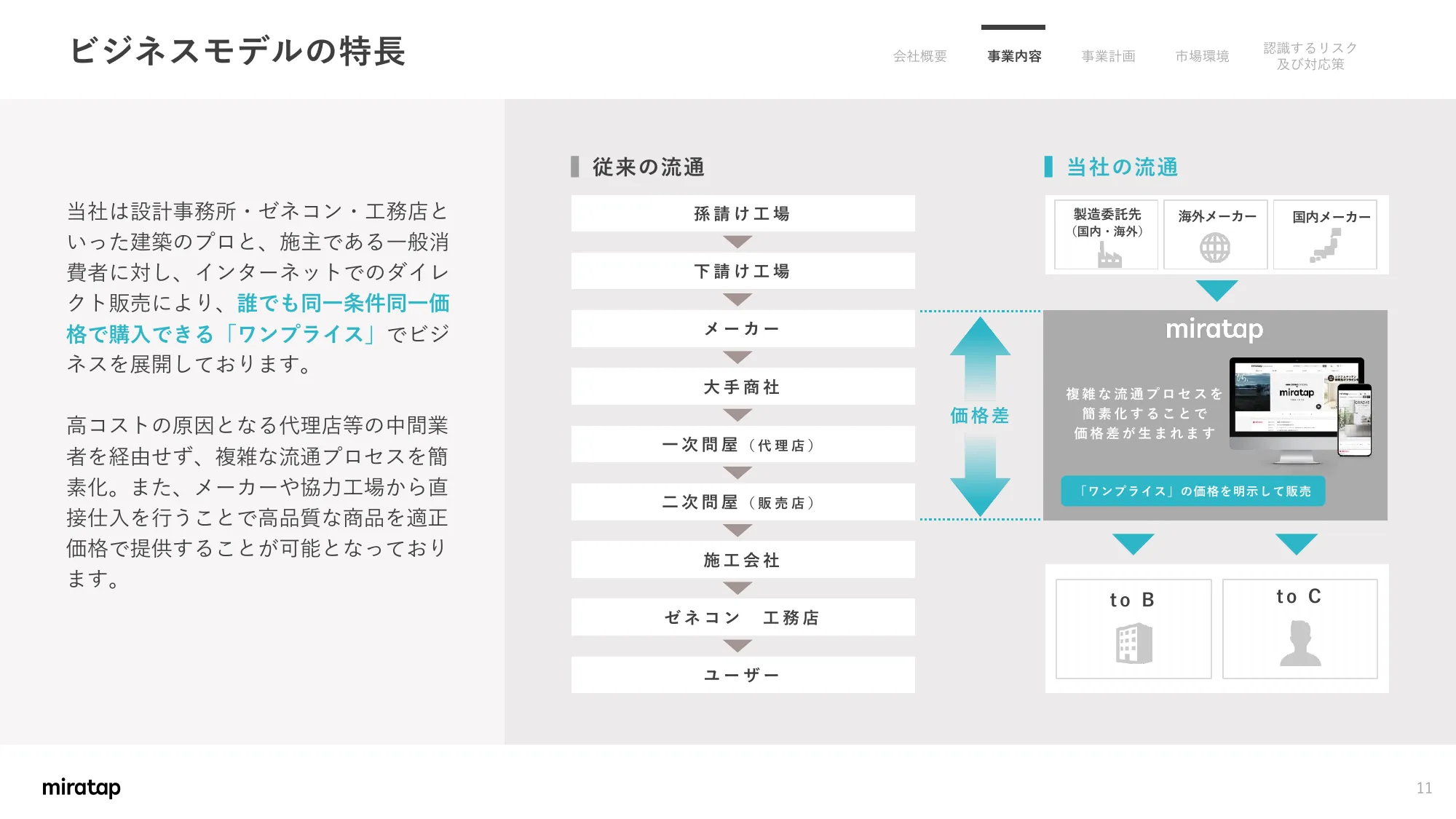Image resolution: width=1456 pixels, height=819 pixels.
Task: Switch to the 事業計画 tab
Action: tap(1108, 56)
